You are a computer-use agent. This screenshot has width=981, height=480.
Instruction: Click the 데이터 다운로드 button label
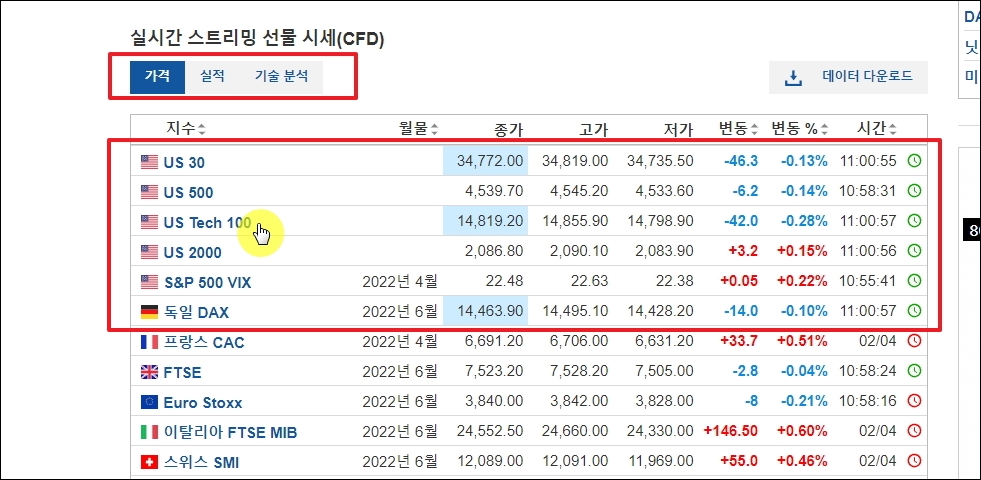(x=867, y=77)
